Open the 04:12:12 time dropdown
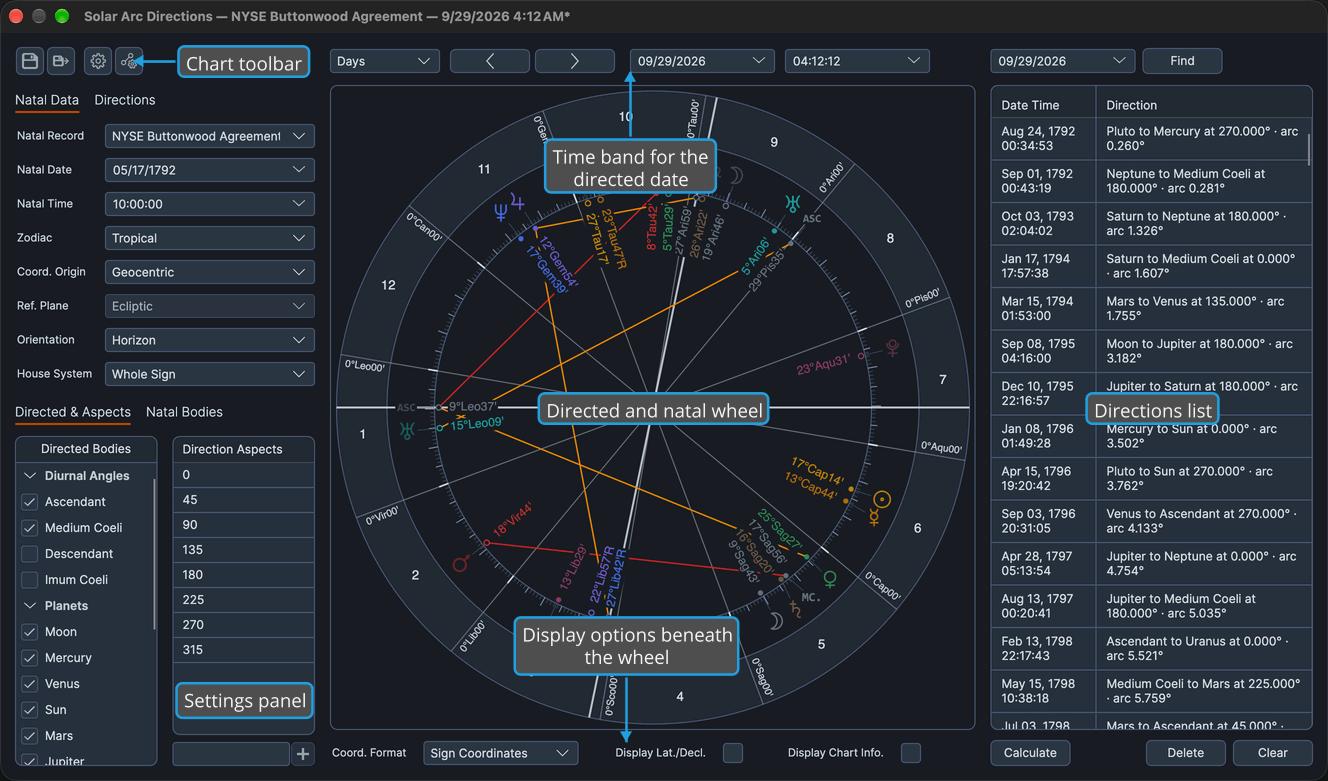The height and width of the screenshot is (781, 1328). click(x=857, y=61)
